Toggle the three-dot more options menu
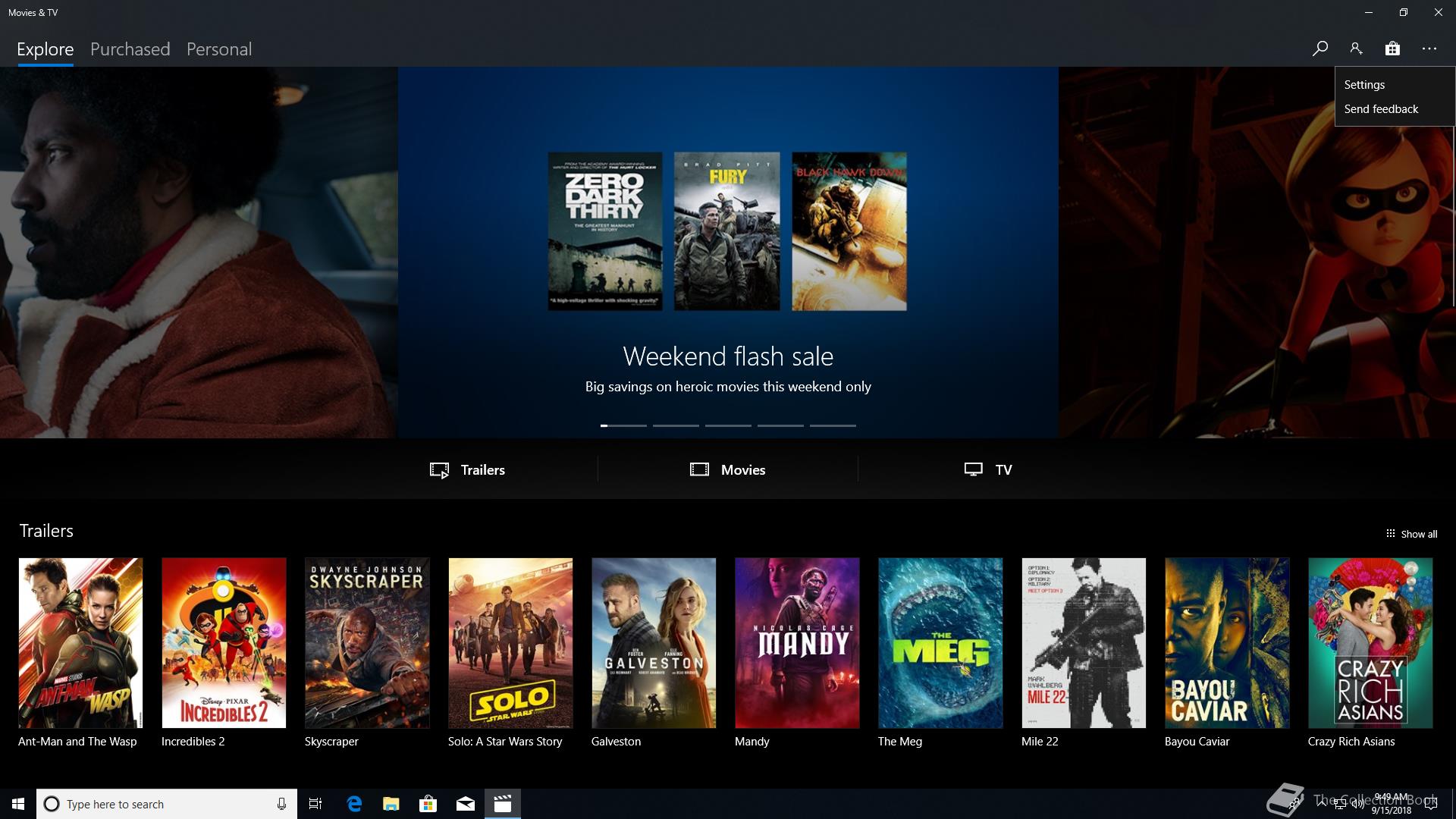 [1429, 49]
